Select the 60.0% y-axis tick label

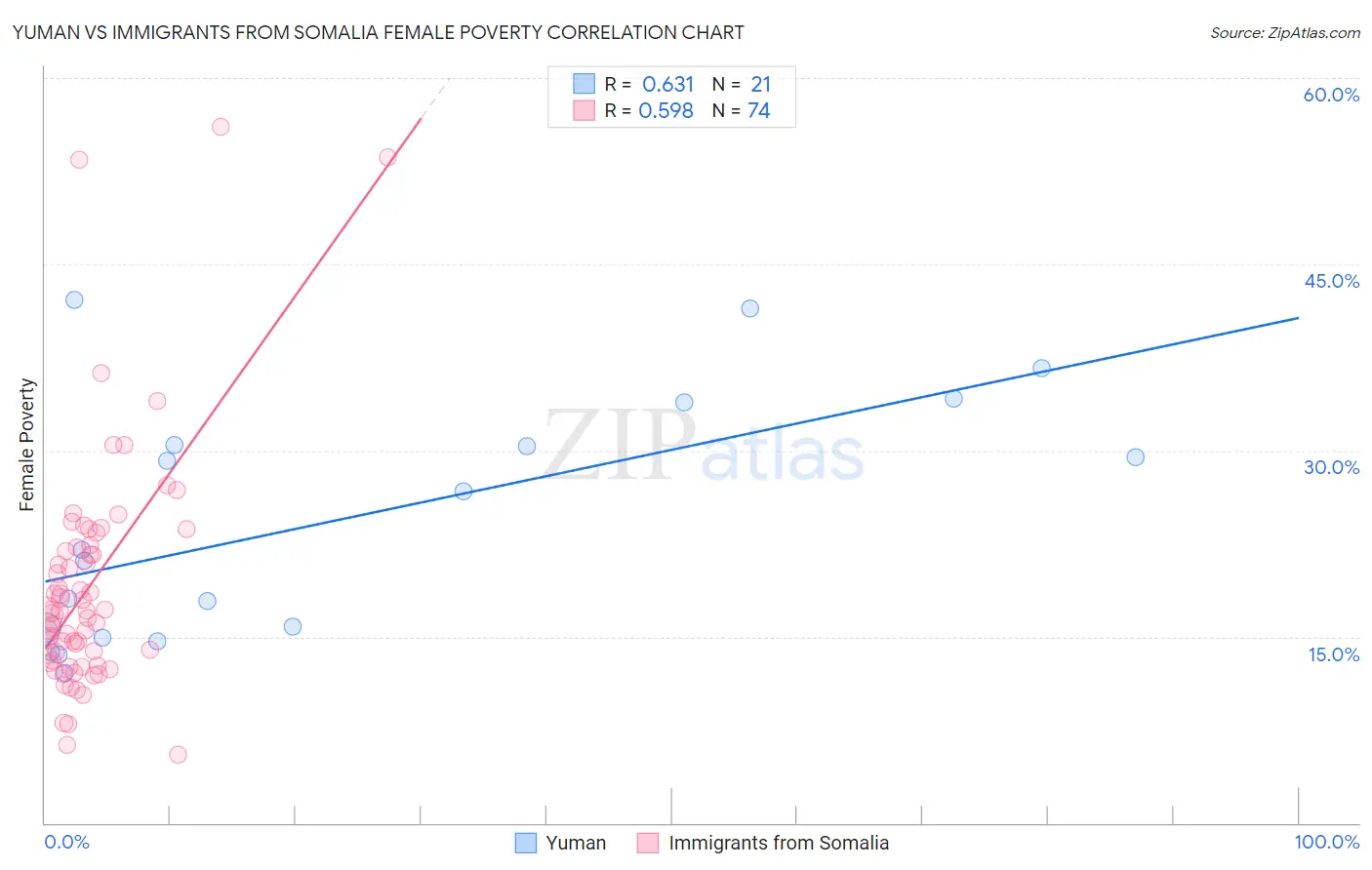1331,95
